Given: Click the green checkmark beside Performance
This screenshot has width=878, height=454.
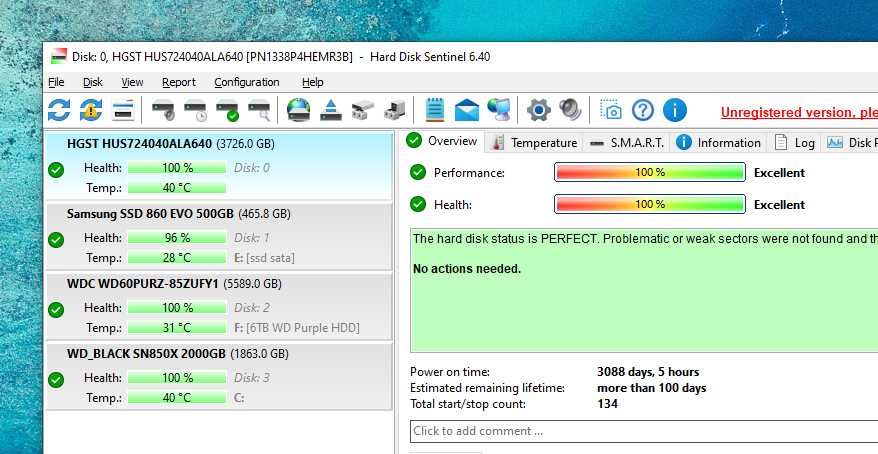Looking at the screenshot, I should 418,172.
